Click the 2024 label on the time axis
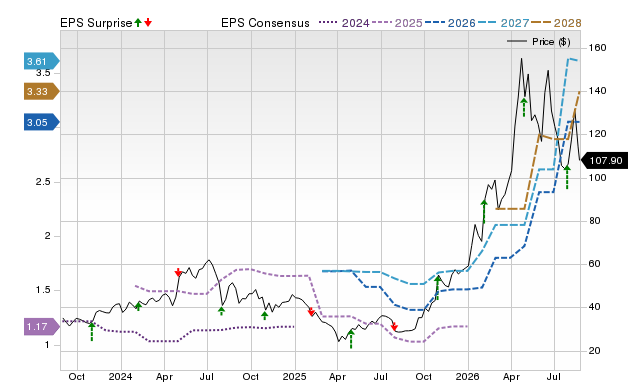The width and height of the screenshot is (640, 382). [120, 376]
